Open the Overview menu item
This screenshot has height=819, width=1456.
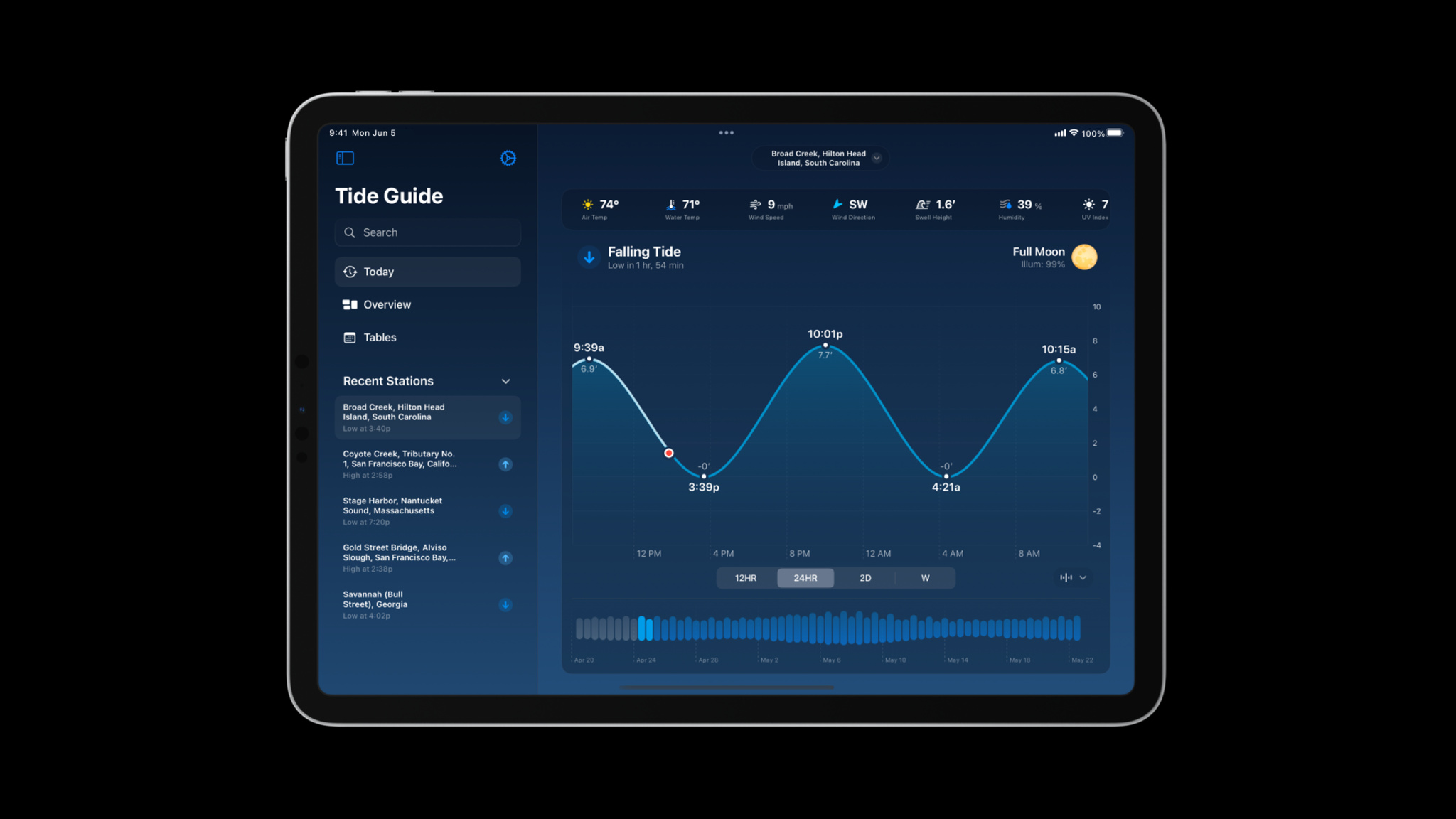pos(387,304)
